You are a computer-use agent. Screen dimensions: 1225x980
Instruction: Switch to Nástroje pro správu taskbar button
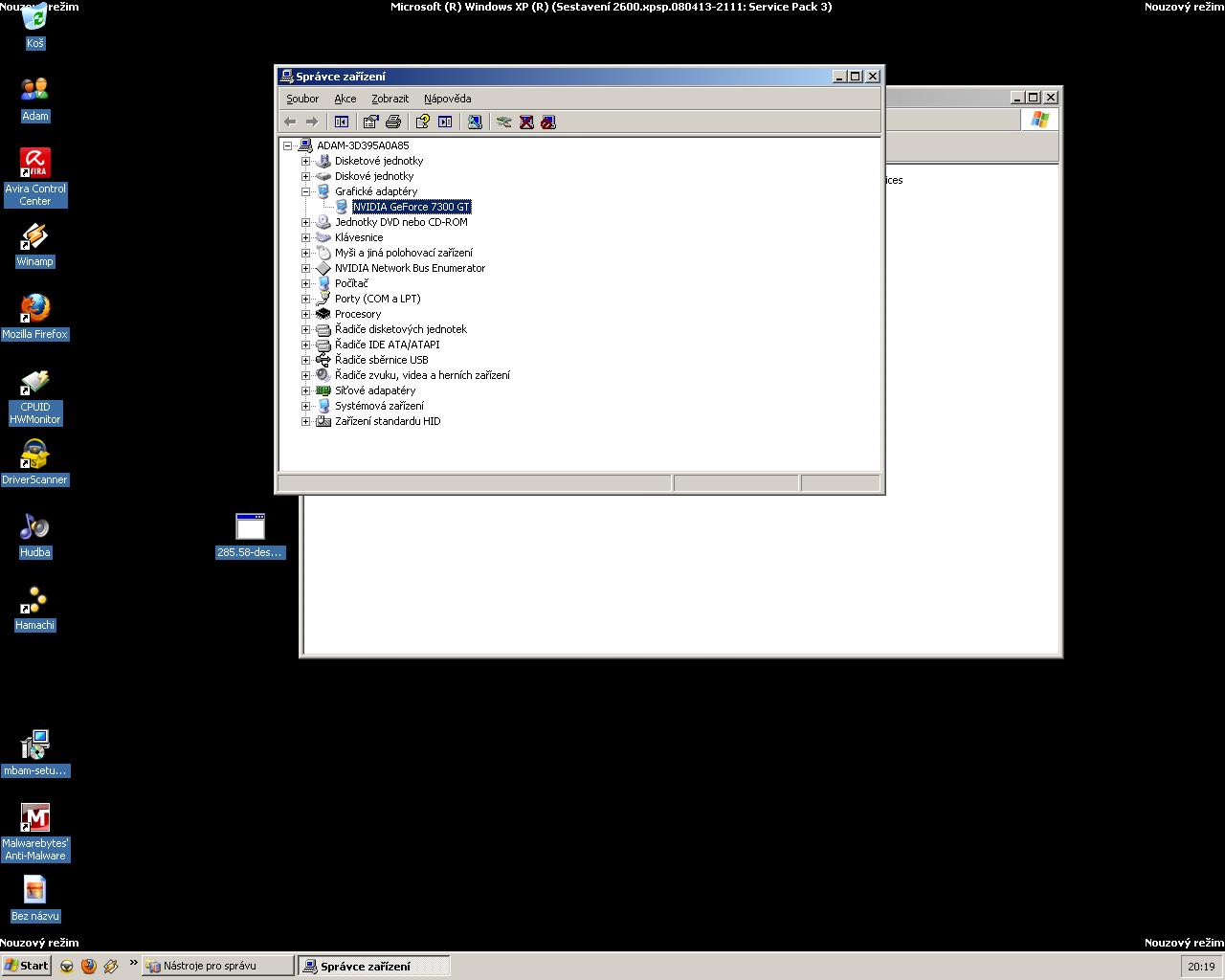point(218,966)
